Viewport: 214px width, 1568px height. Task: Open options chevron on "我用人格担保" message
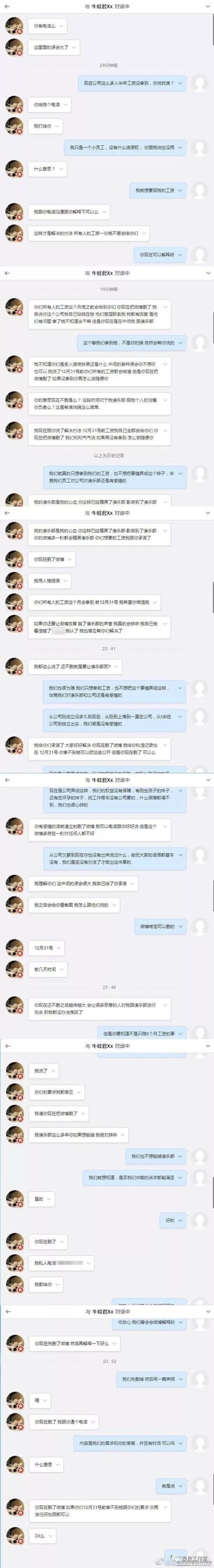point(66,581)
